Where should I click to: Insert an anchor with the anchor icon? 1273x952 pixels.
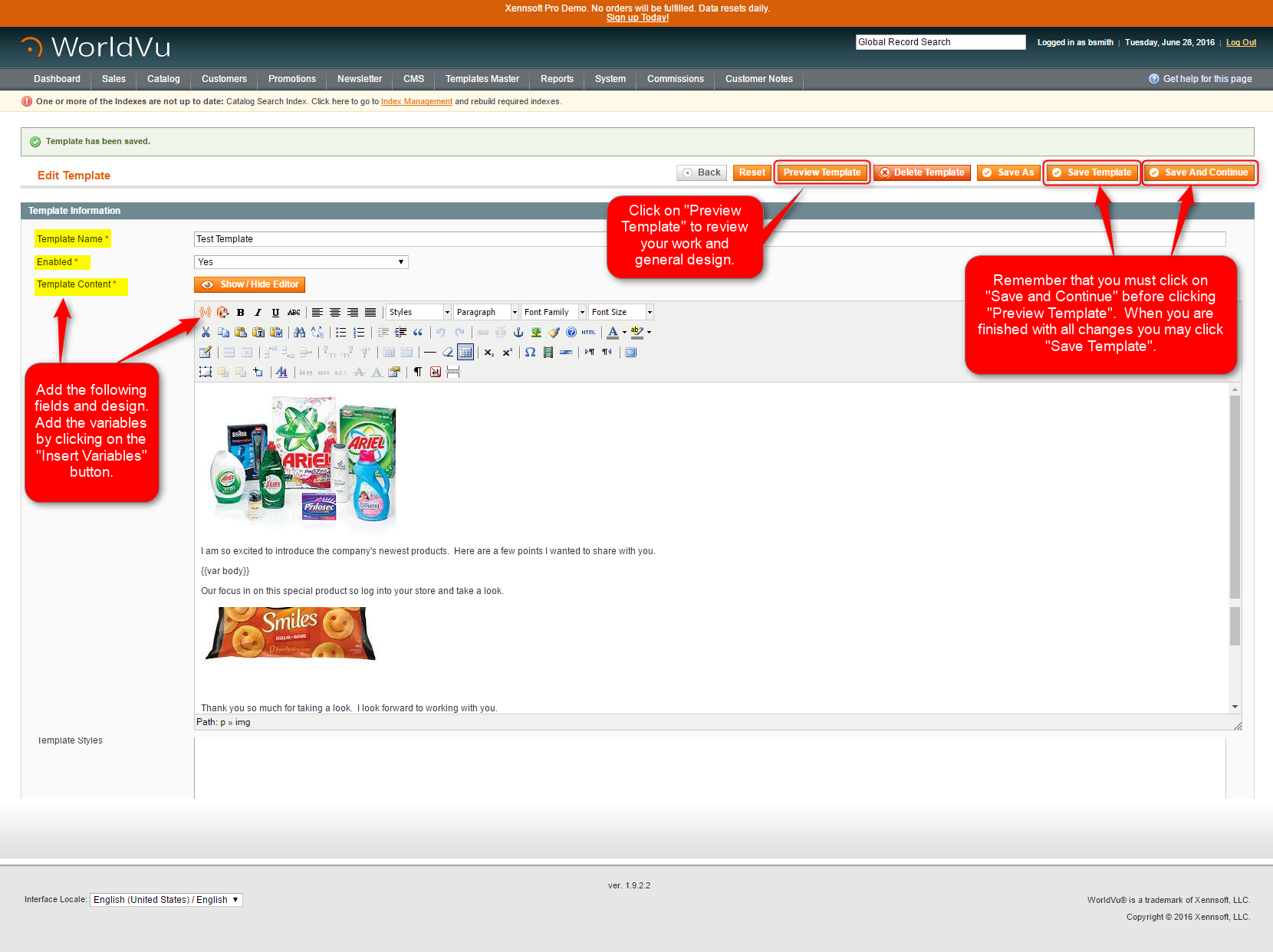coord(518,332)
